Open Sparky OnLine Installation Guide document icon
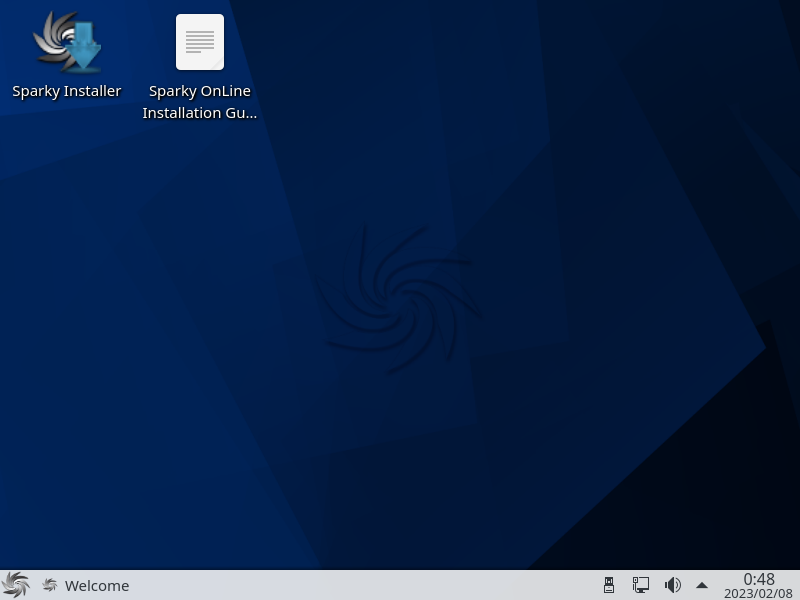This screenshot has width=800, height=600. pos(199,42)
